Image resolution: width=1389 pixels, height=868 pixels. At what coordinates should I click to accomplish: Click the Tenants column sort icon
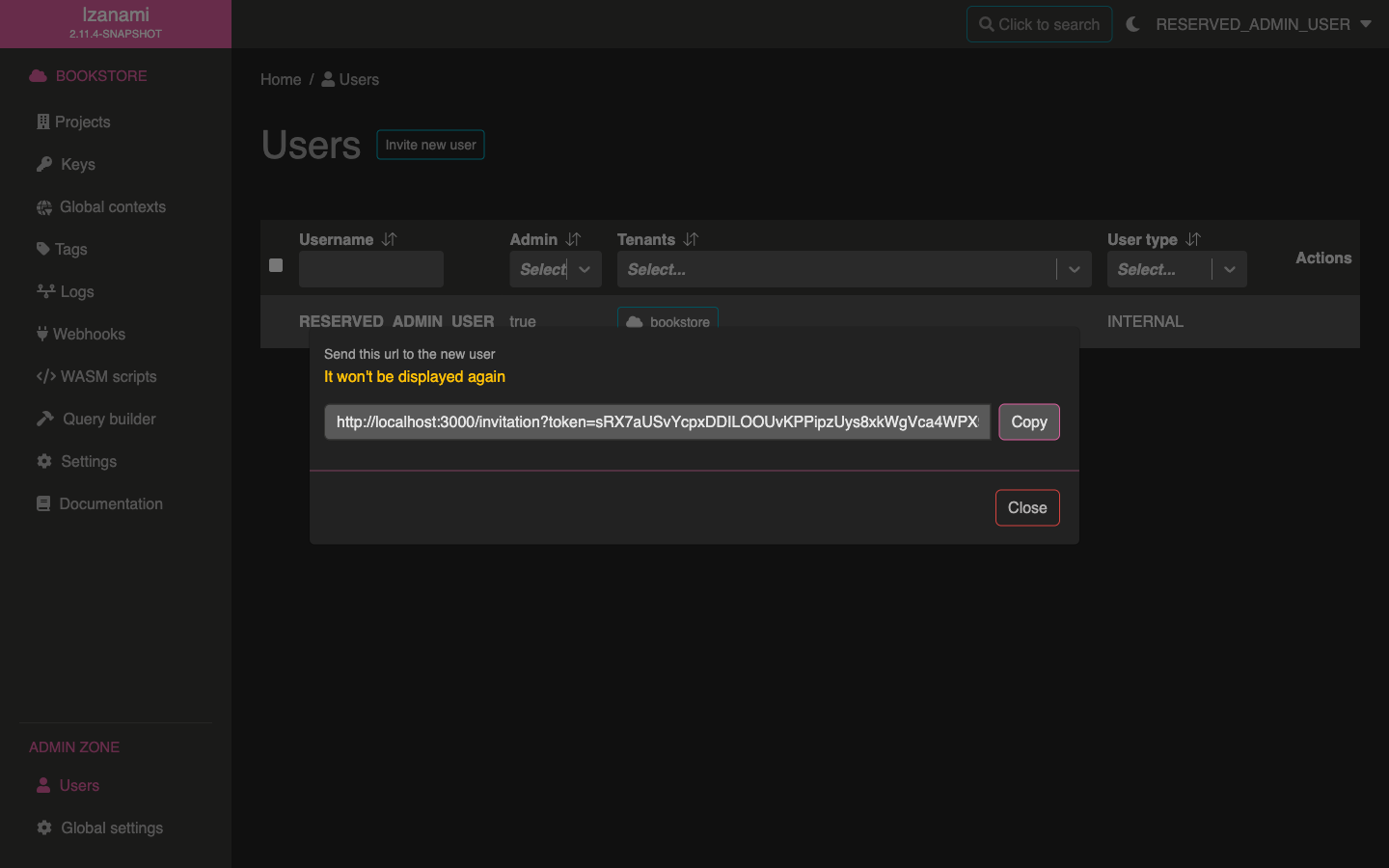(691, 239)
